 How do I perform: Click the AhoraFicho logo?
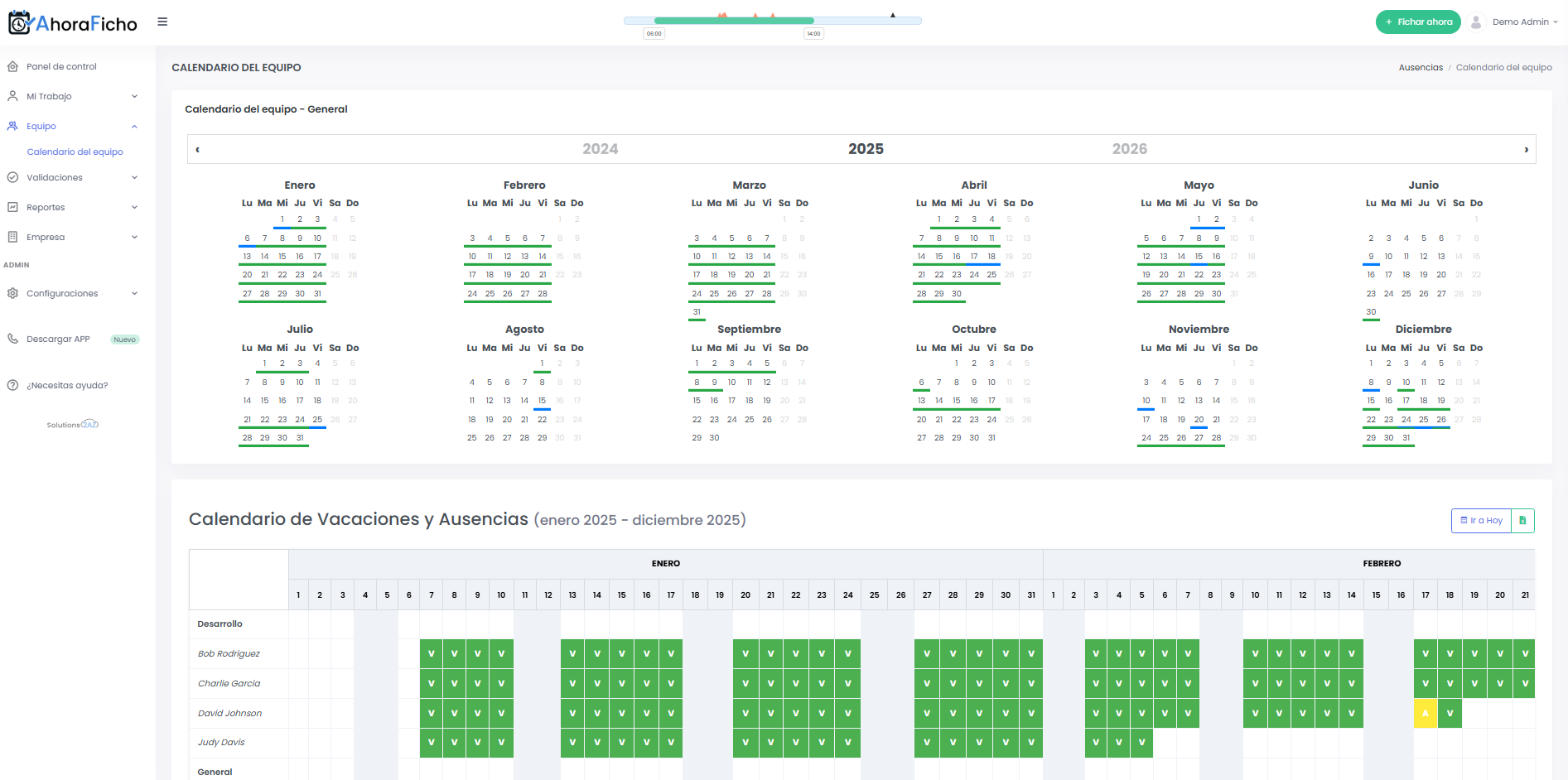pos(73,23)
